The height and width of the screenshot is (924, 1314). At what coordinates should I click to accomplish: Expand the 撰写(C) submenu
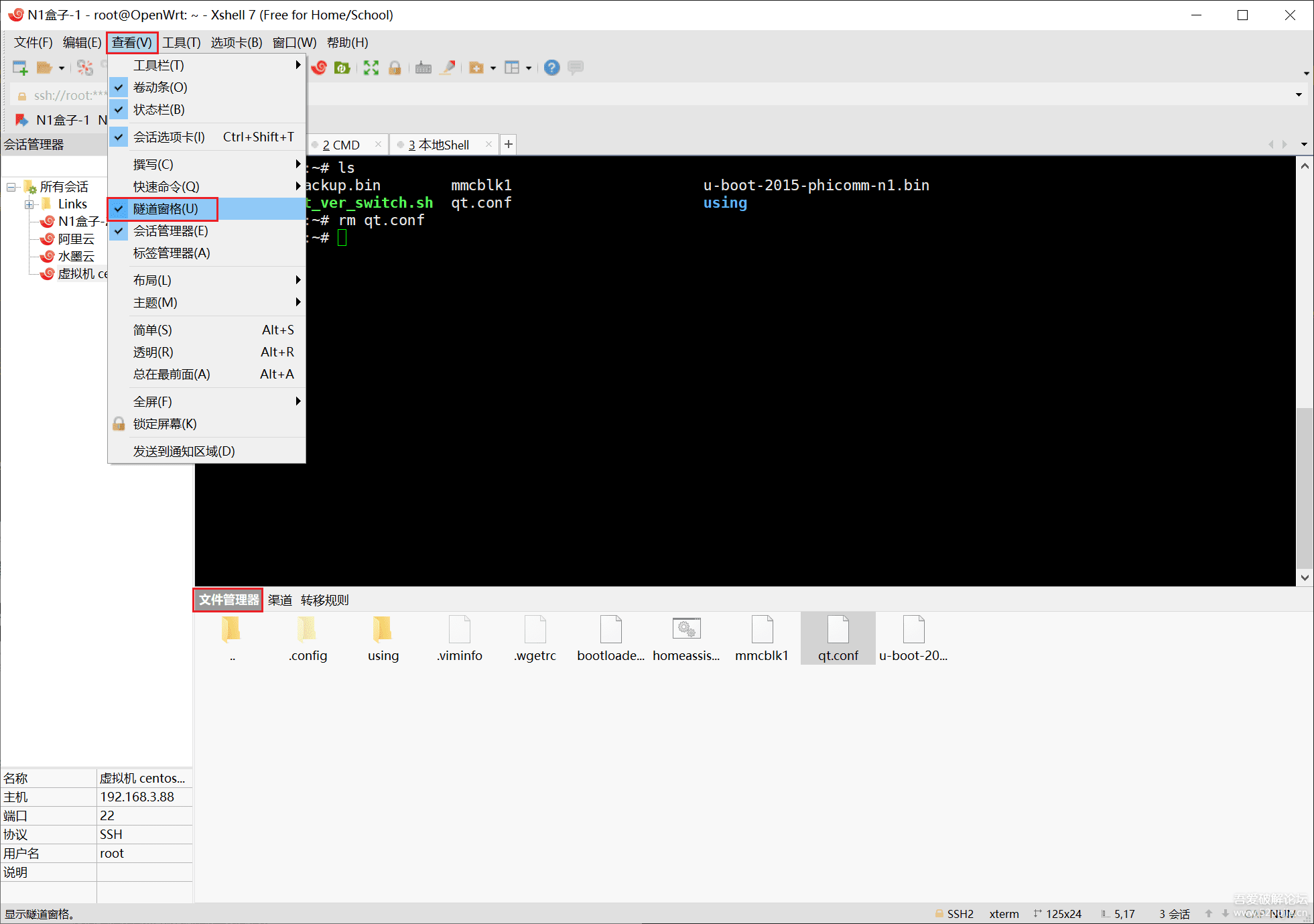(x=206, y=164)
